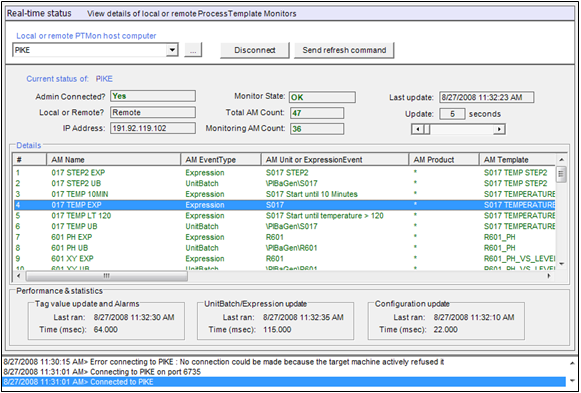The image size is (581, 393).
Task: Click the log pane scroll up arrow
Action: 572,363
